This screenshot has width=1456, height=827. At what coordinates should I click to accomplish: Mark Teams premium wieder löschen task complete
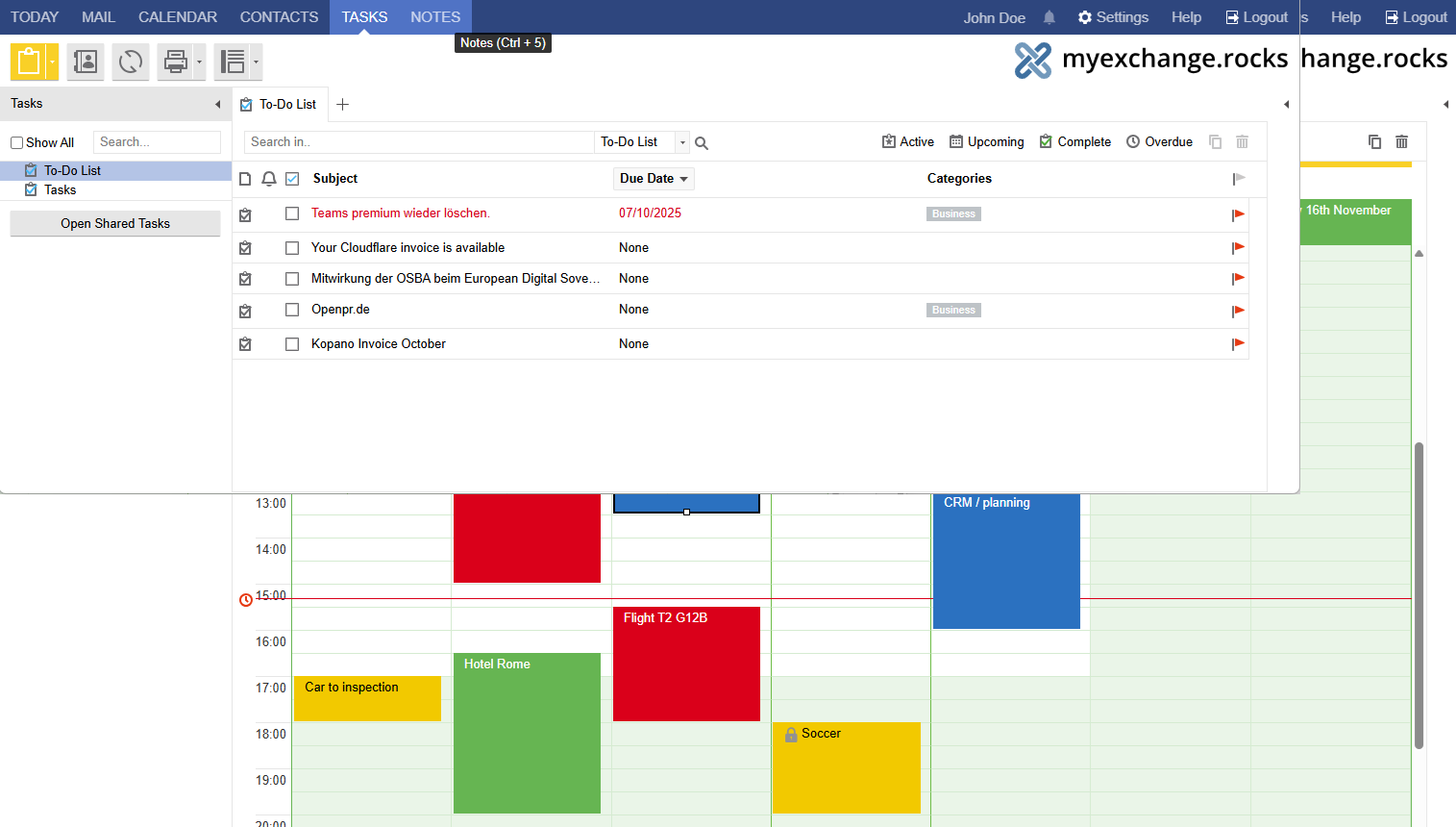[x=292, y=213]
